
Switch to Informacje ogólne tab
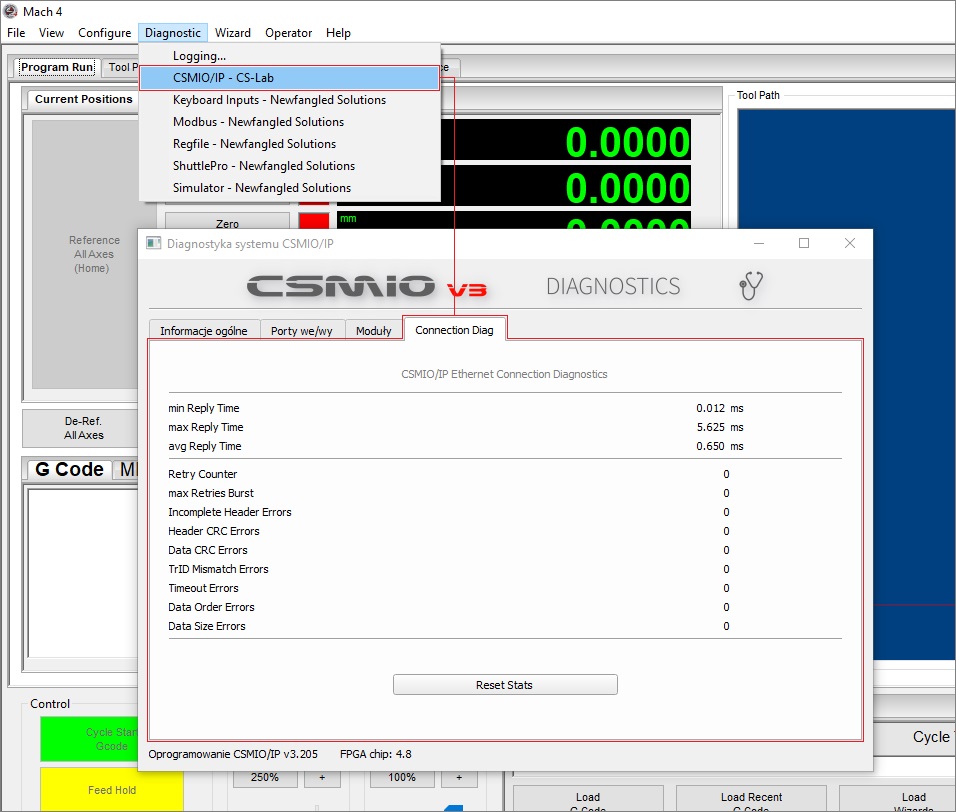click(204, 330)
